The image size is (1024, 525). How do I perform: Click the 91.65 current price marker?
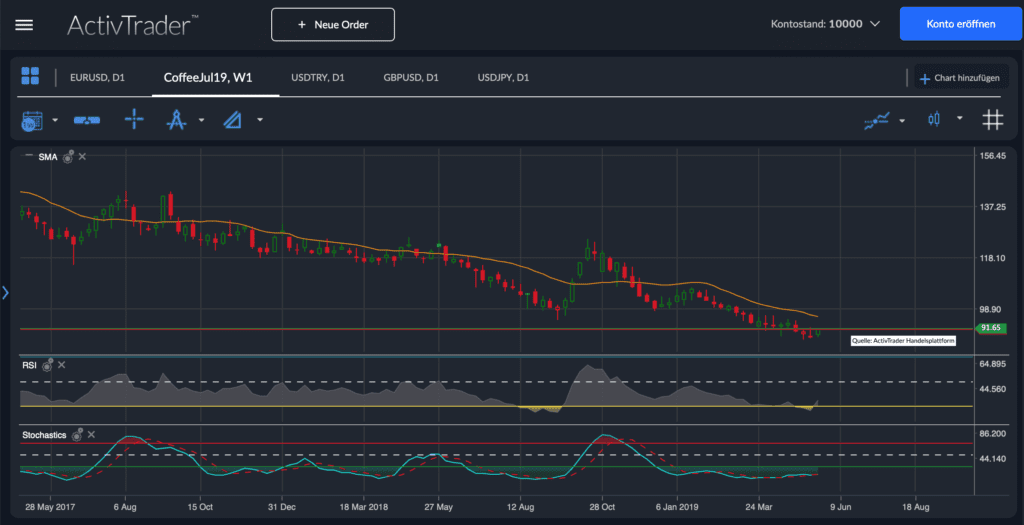tap(991, 328)
